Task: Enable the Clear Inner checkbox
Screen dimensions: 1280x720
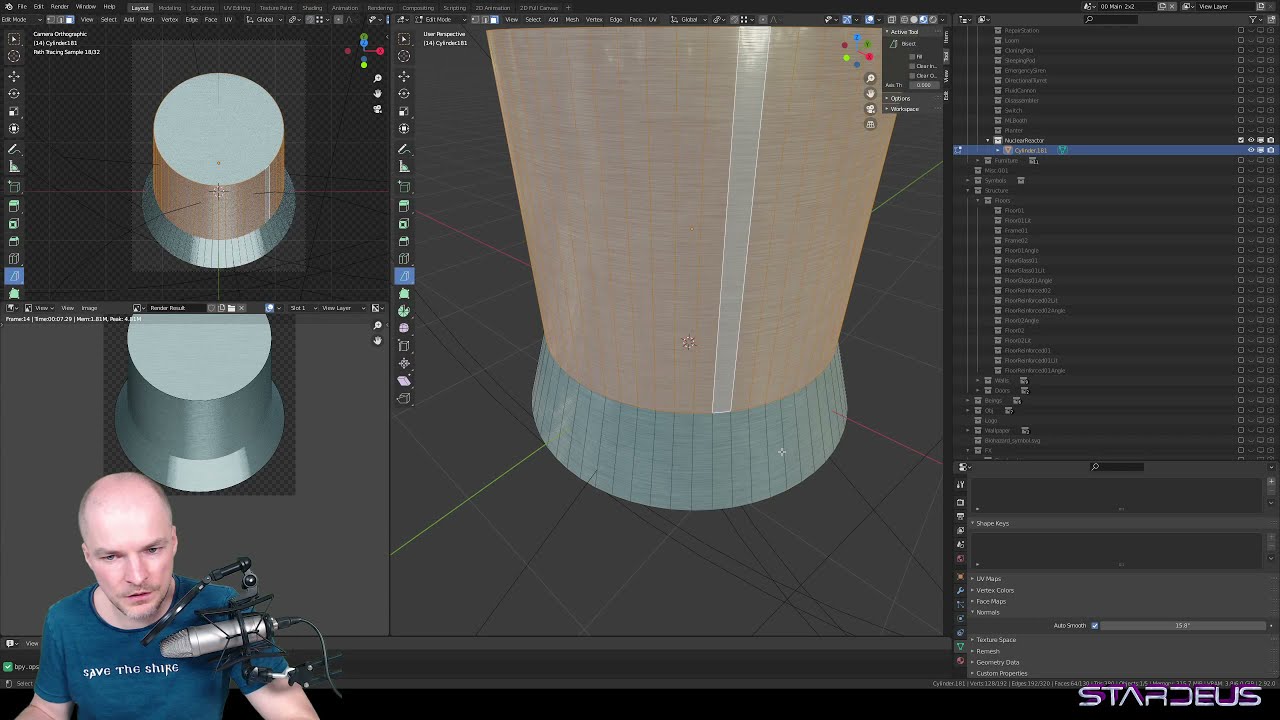Action: pyautogui.click(x=912, y=66)
